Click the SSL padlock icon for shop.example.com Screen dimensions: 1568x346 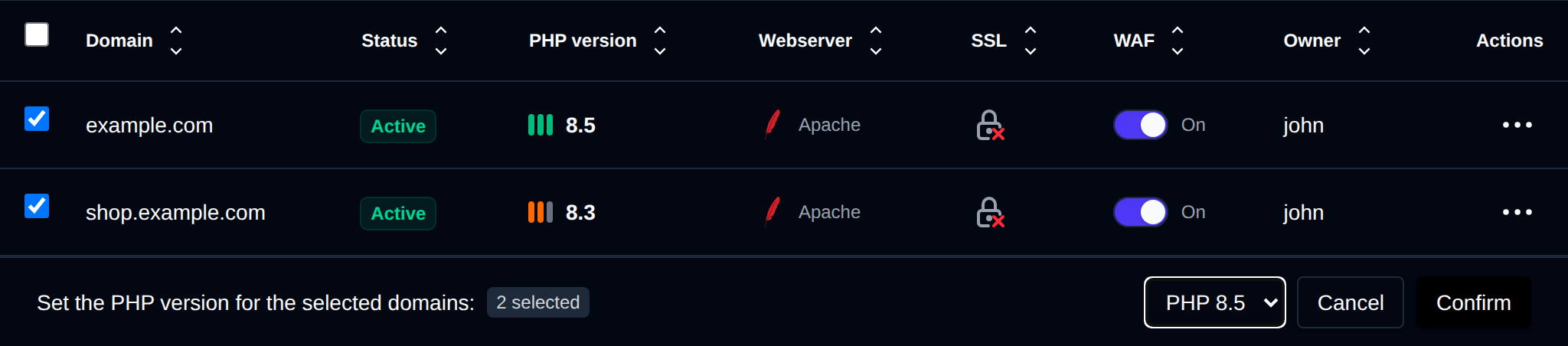coord(990,213)
